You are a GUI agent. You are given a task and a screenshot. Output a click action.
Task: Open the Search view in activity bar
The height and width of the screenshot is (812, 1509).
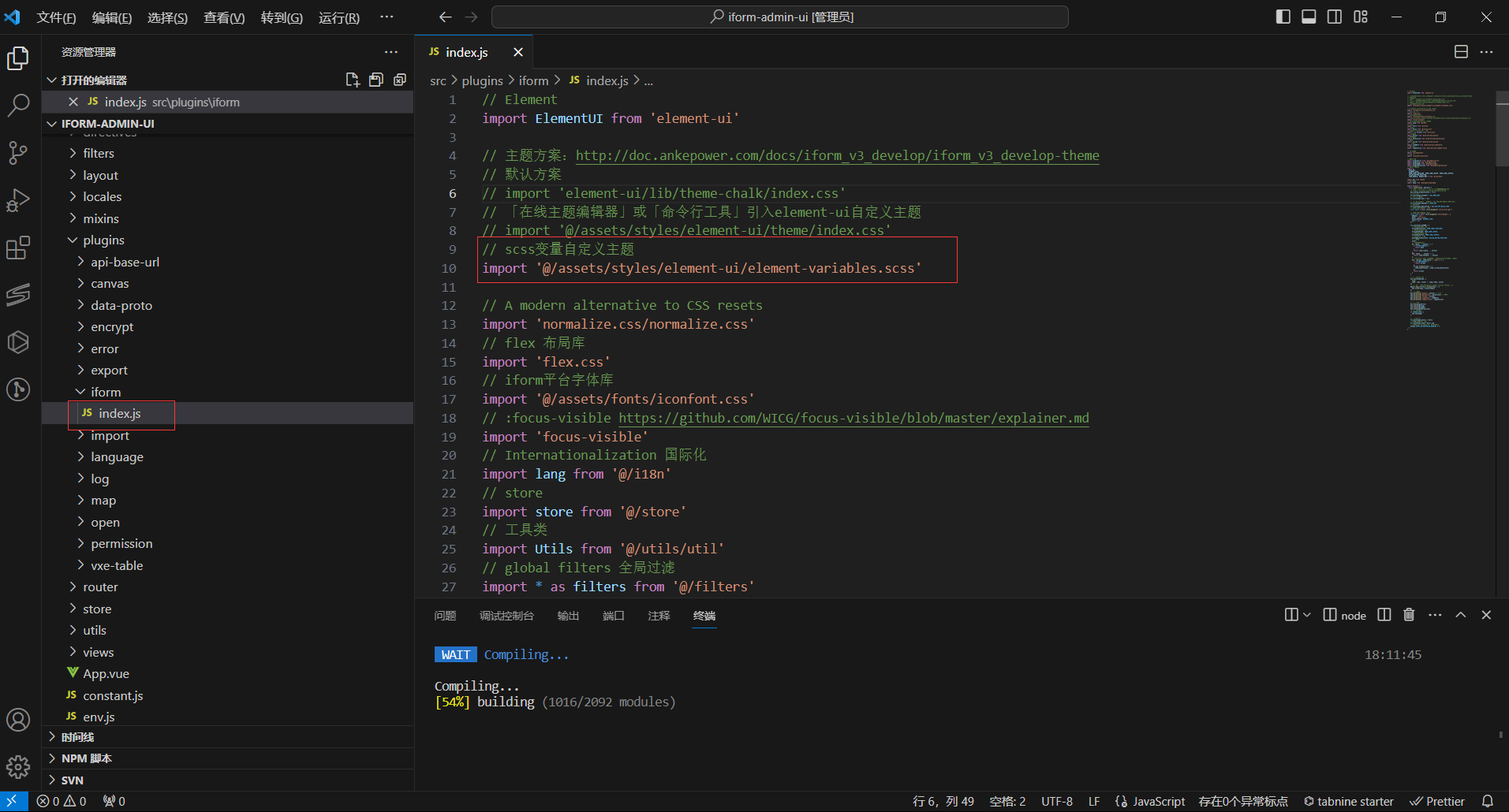[x=18, y=105]
